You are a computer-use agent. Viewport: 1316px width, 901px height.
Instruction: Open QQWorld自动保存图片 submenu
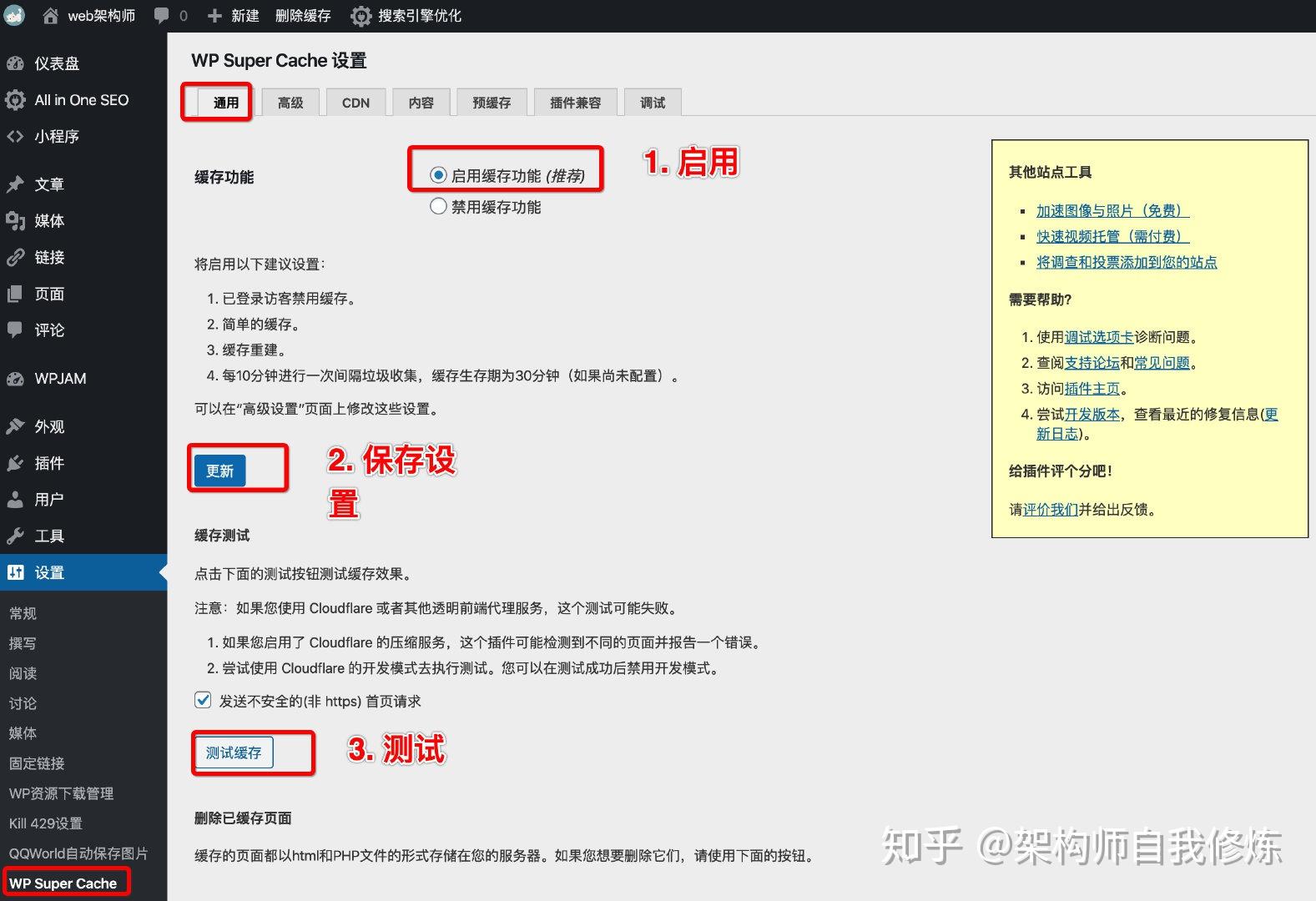(78, 853)
